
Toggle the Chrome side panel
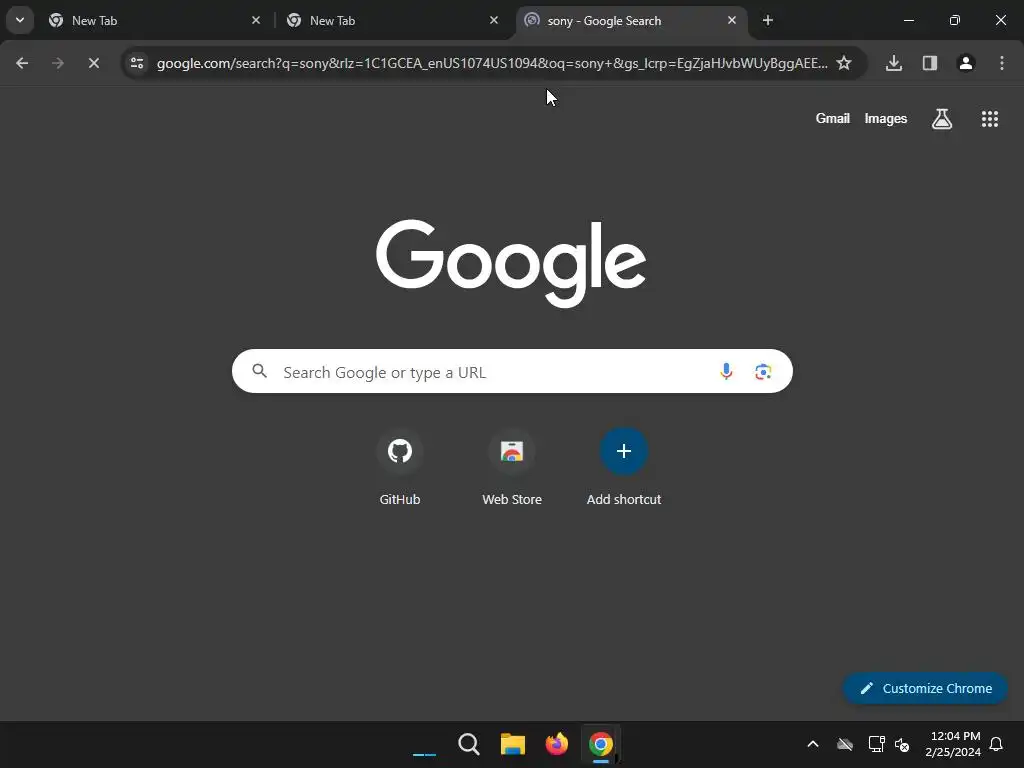(x=930, y=63)
